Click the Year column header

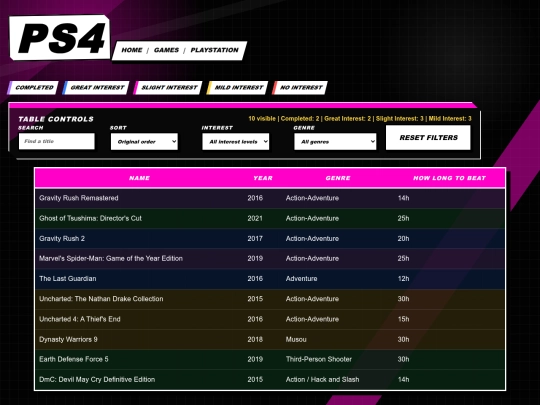(263, 178)
